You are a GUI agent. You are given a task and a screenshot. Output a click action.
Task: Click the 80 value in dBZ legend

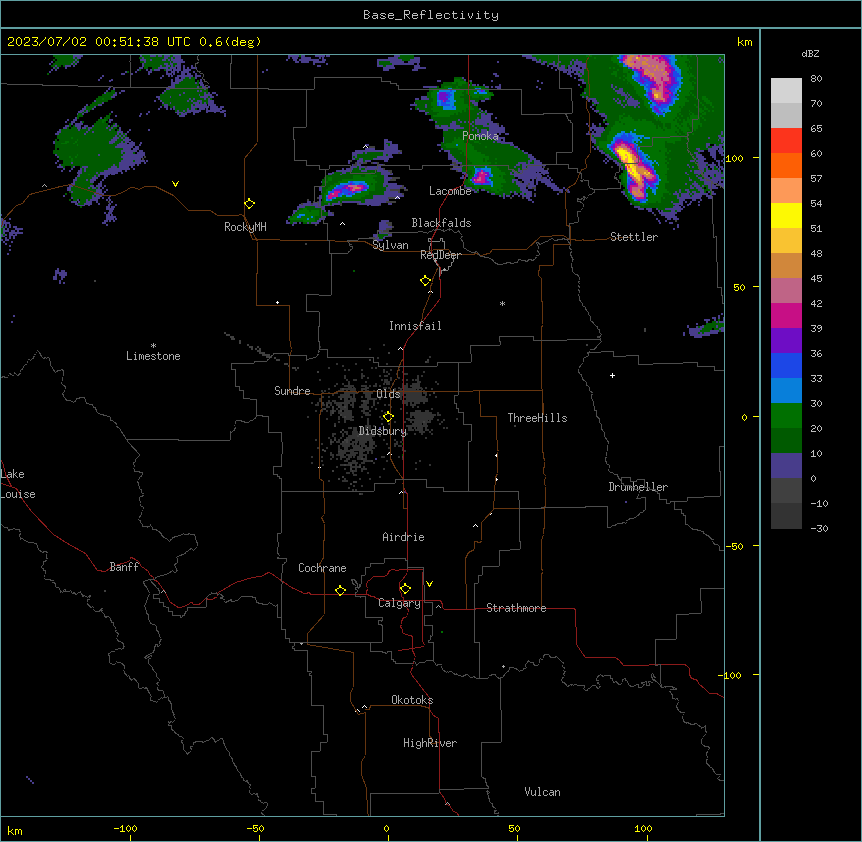coord(816,79)
